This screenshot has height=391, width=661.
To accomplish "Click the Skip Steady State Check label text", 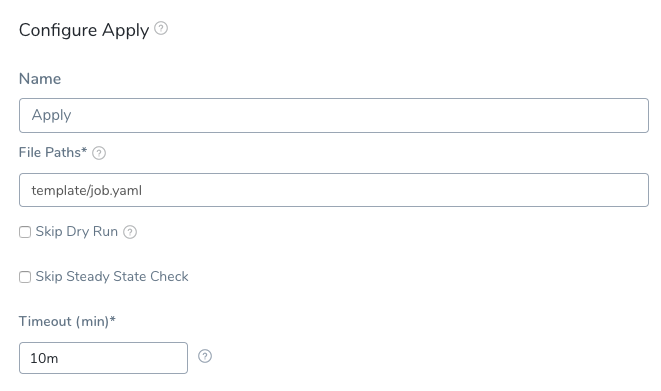I will tap(112, 276).
